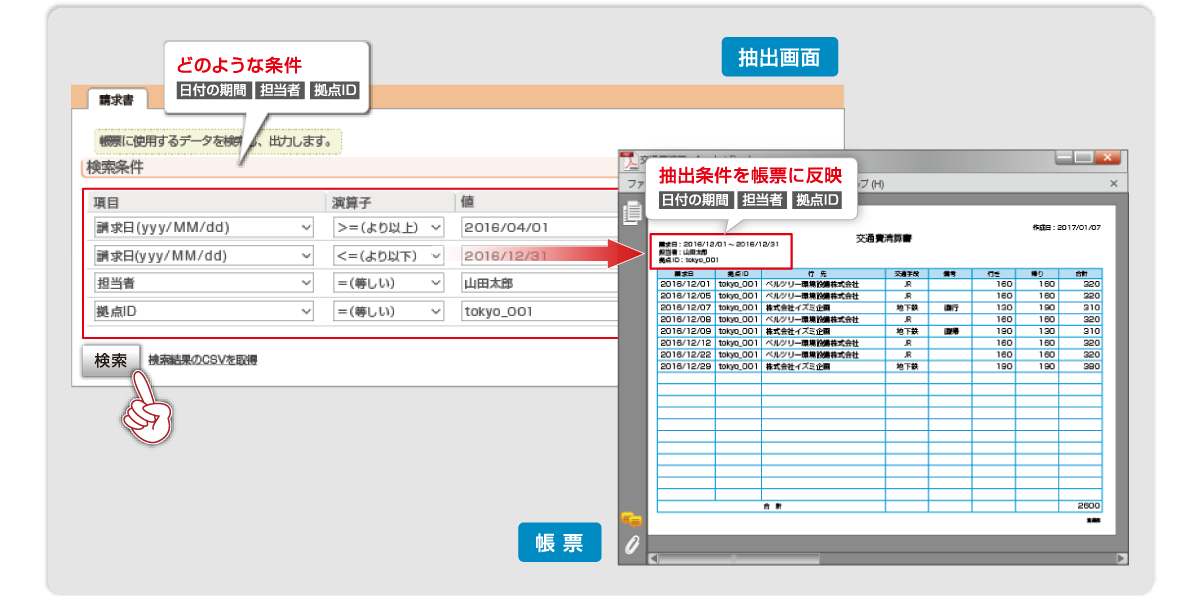Close the PDF document with the X
This screenshot has width=1200, height=600.
[1114, 184]
